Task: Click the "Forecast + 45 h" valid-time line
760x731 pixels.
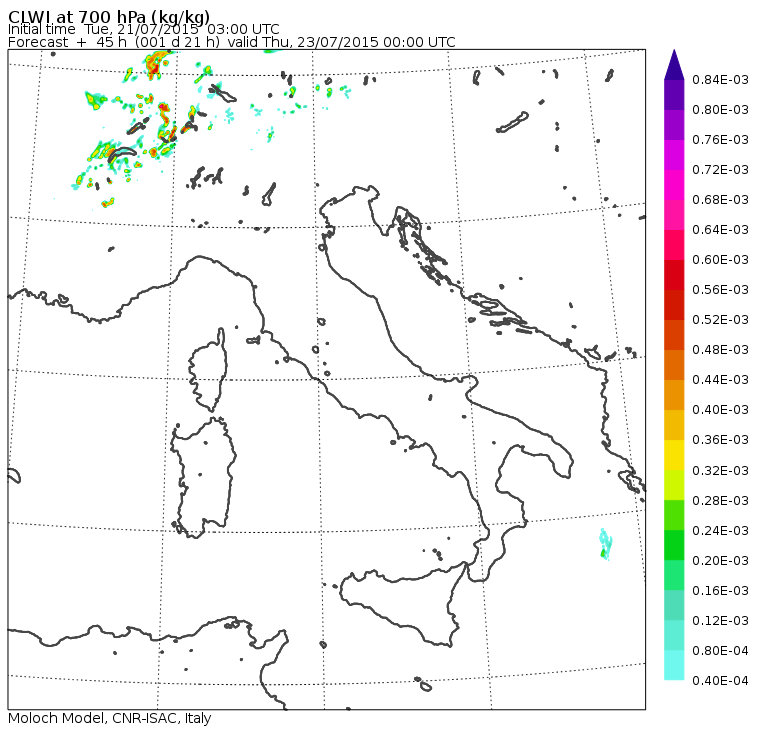Action: (232, 42)
